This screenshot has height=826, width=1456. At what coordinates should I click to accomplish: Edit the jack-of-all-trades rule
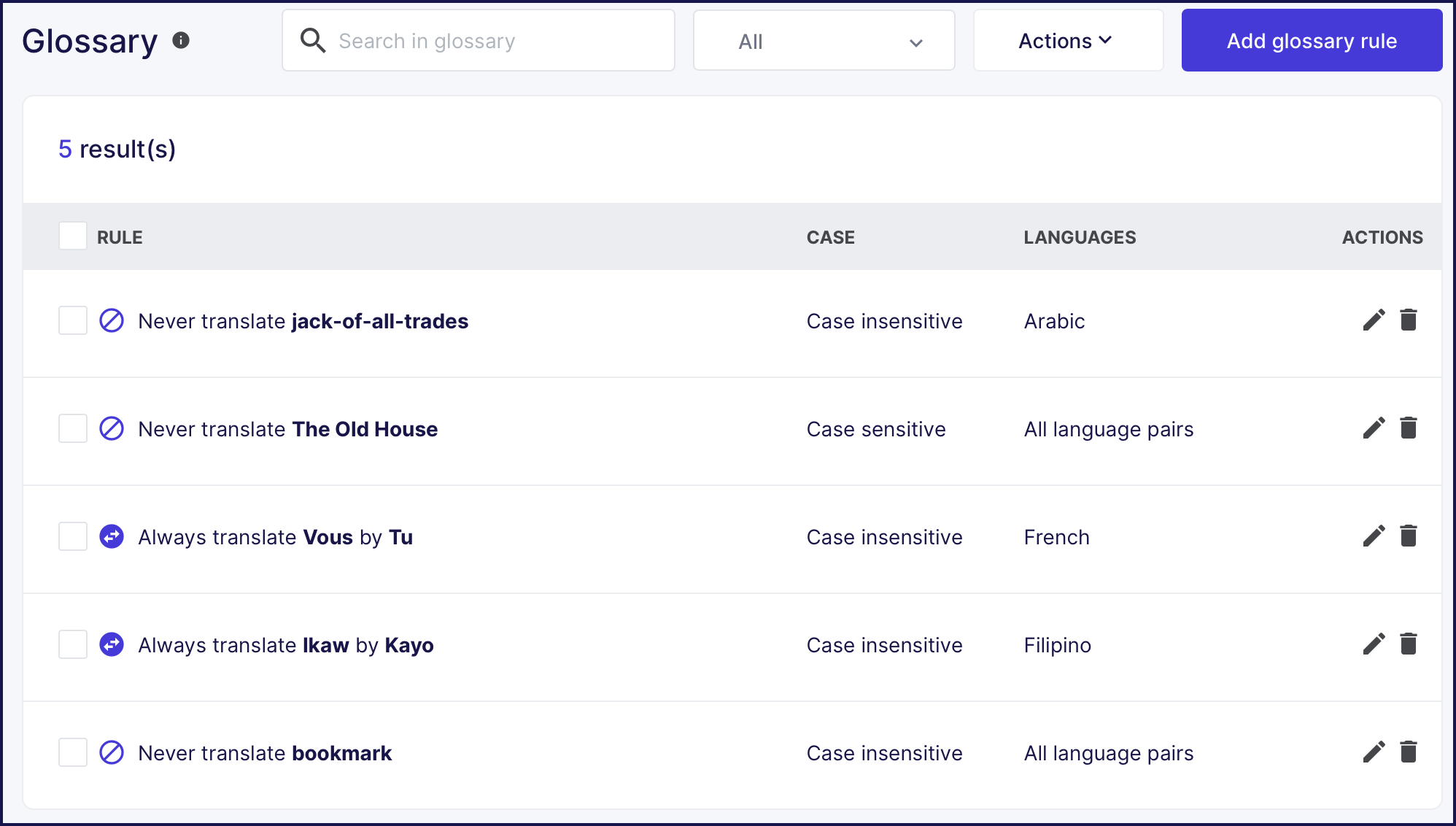click(x=1374, y=320)
